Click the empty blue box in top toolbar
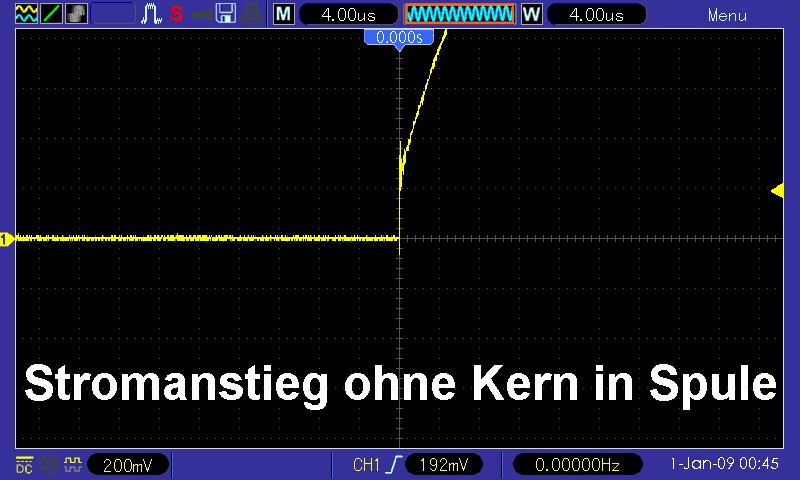The image size is (800, 480). [113, 14]
